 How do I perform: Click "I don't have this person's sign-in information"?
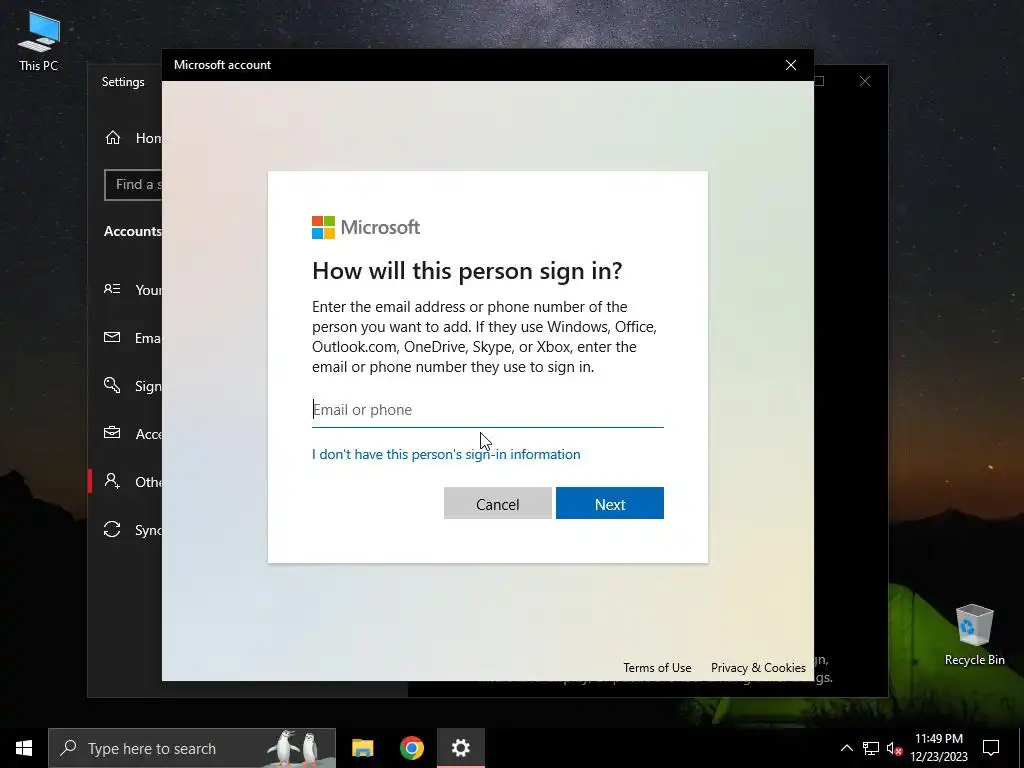click(x=446, y=454)
